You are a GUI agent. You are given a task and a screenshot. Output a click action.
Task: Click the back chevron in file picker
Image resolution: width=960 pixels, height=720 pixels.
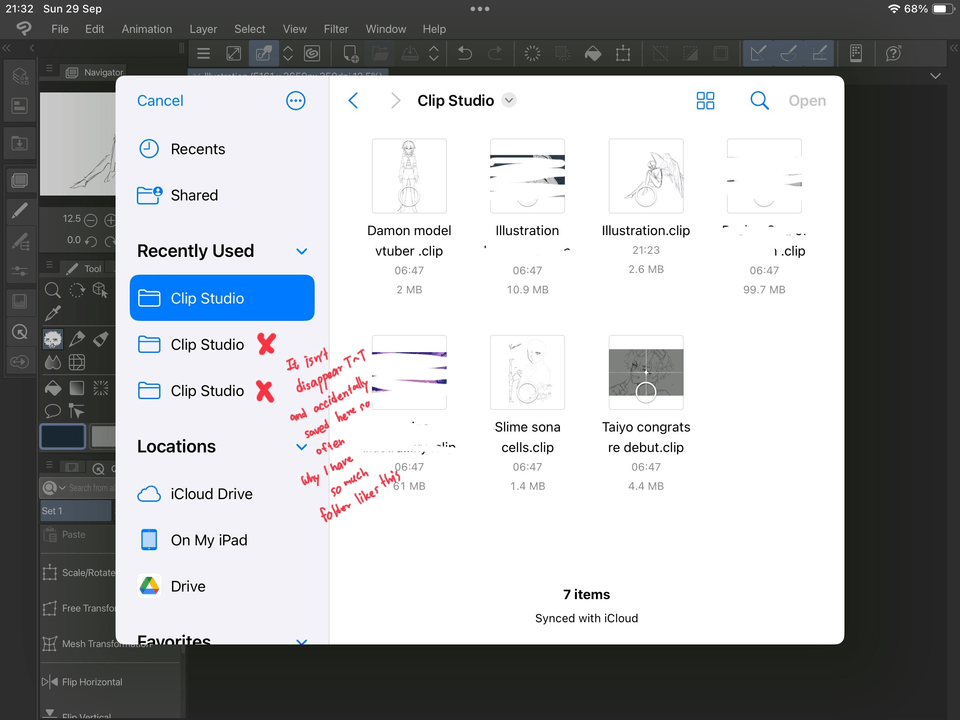point(353,101)
